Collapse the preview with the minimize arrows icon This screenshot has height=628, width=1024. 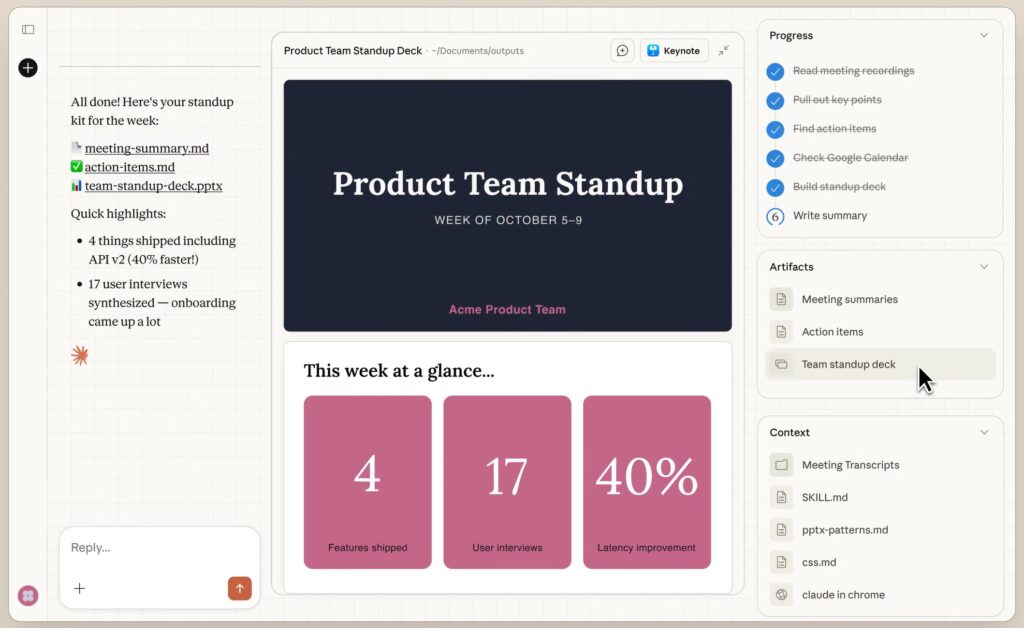pyautogui.click(x=723, y=51)
